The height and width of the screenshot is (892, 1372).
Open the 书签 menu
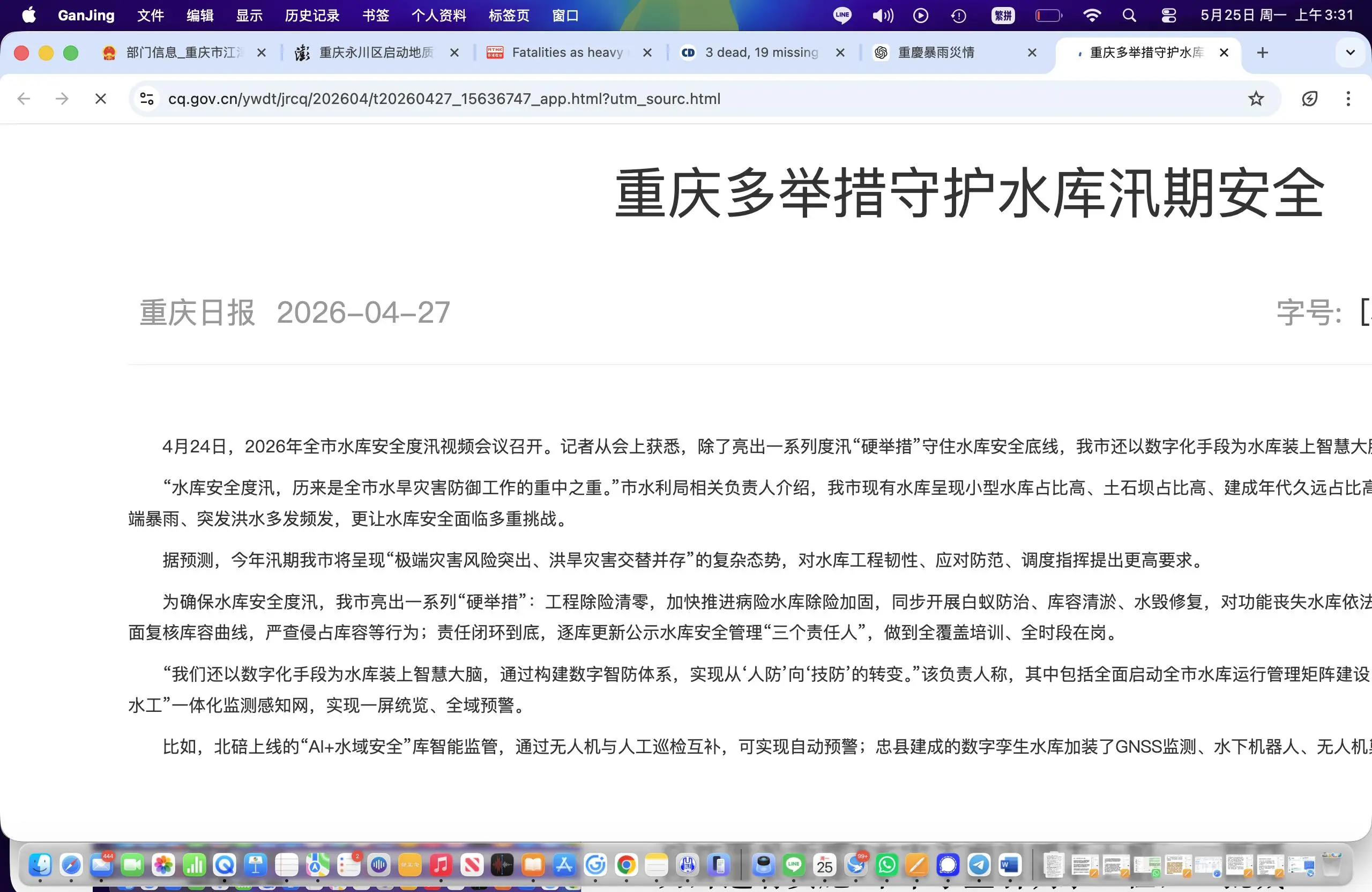[x=375, y=16]
